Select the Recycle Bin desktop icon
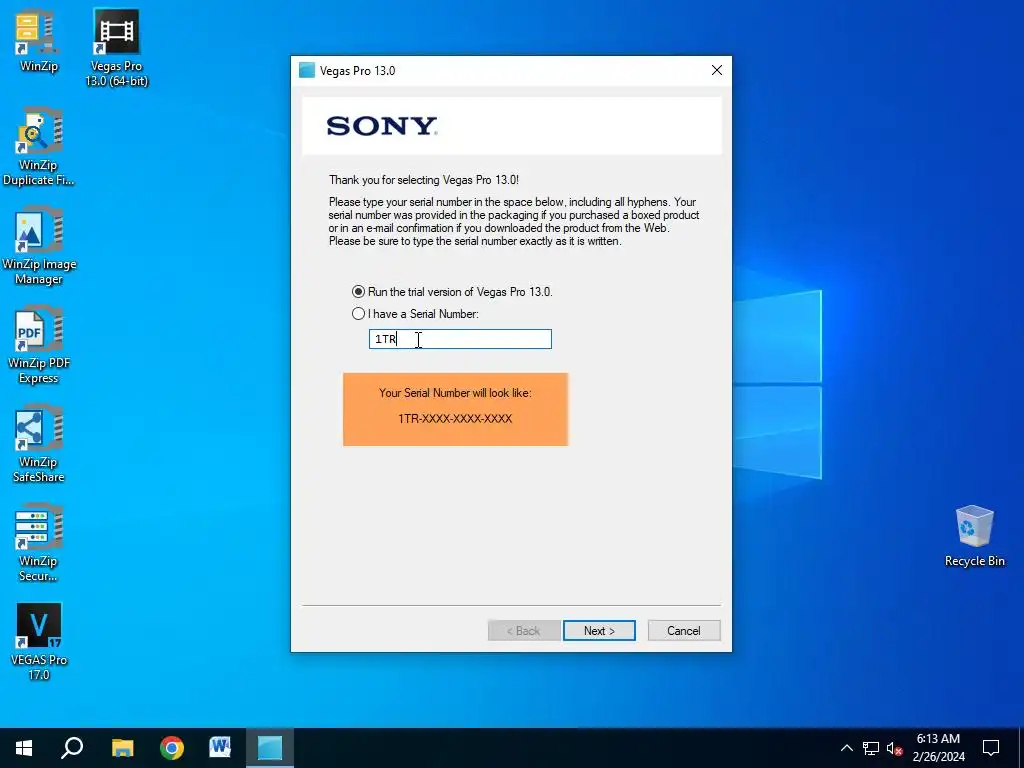The image size is (1024, 768). (x=974, y=536)
